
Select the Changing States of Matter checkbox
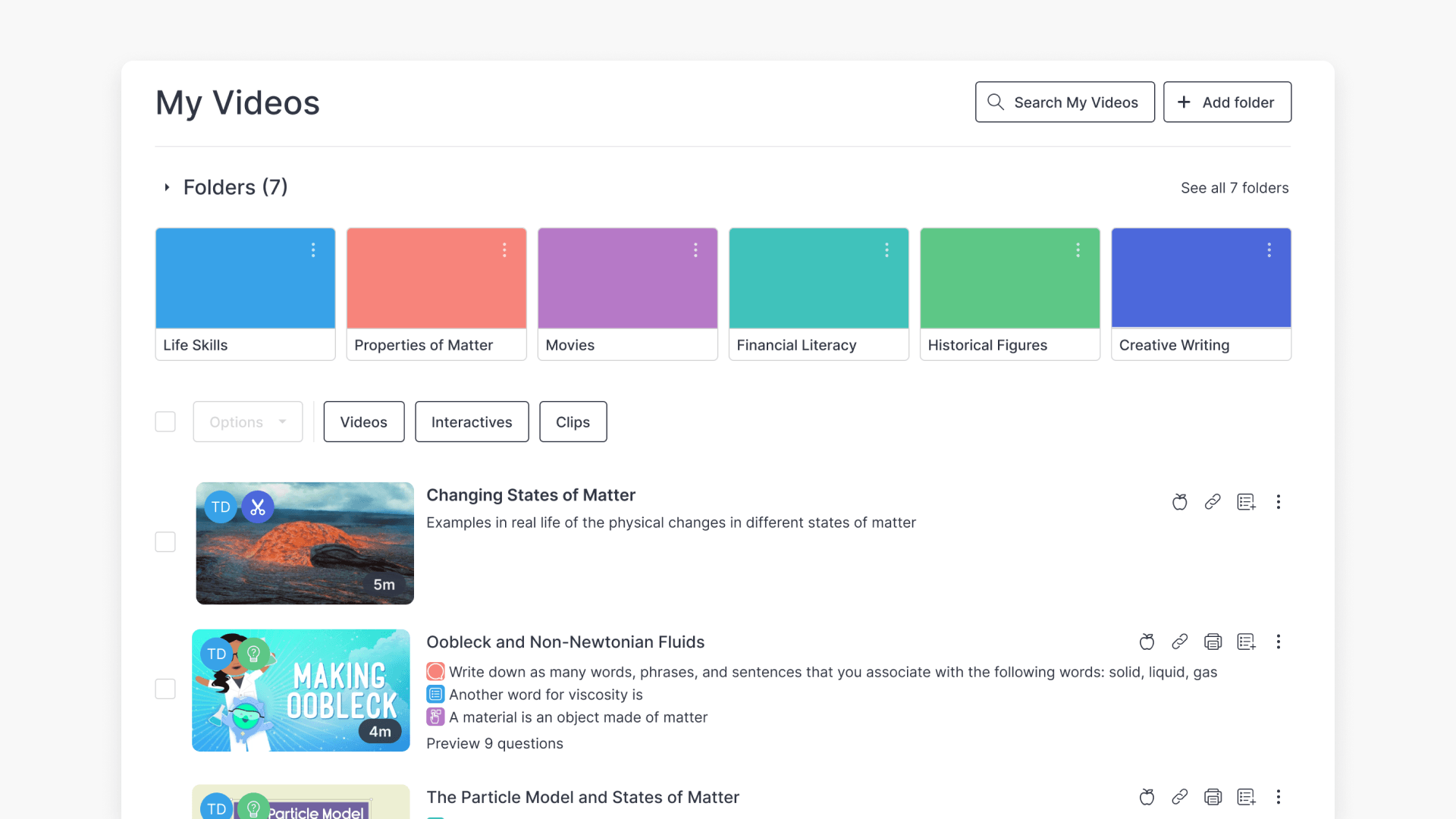pyautogui.click(x=165, y=542)
